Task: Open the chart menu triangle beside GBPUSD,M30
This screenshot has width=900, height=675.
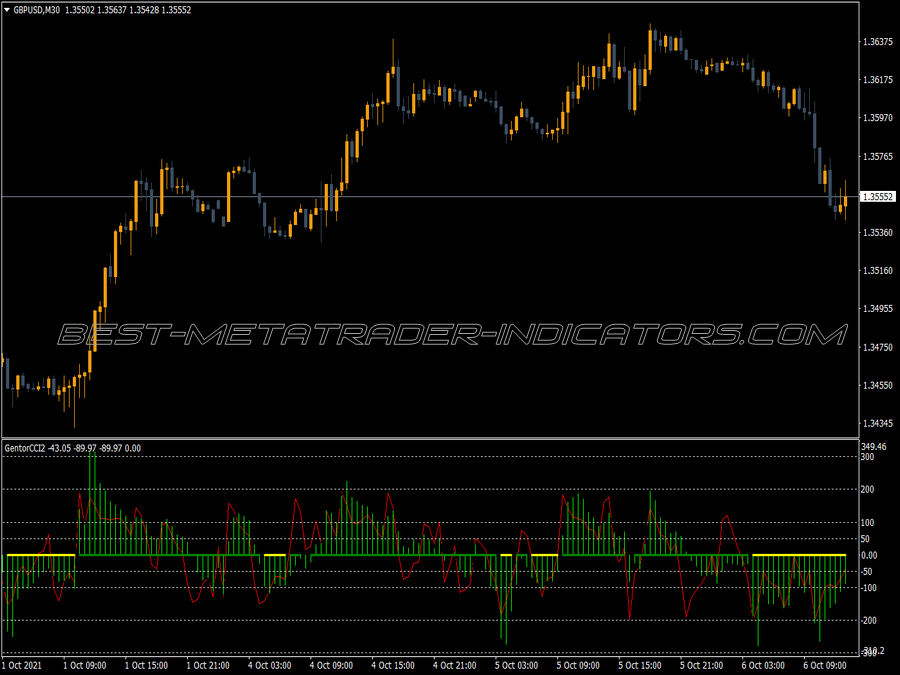Action: coord(7,10)
